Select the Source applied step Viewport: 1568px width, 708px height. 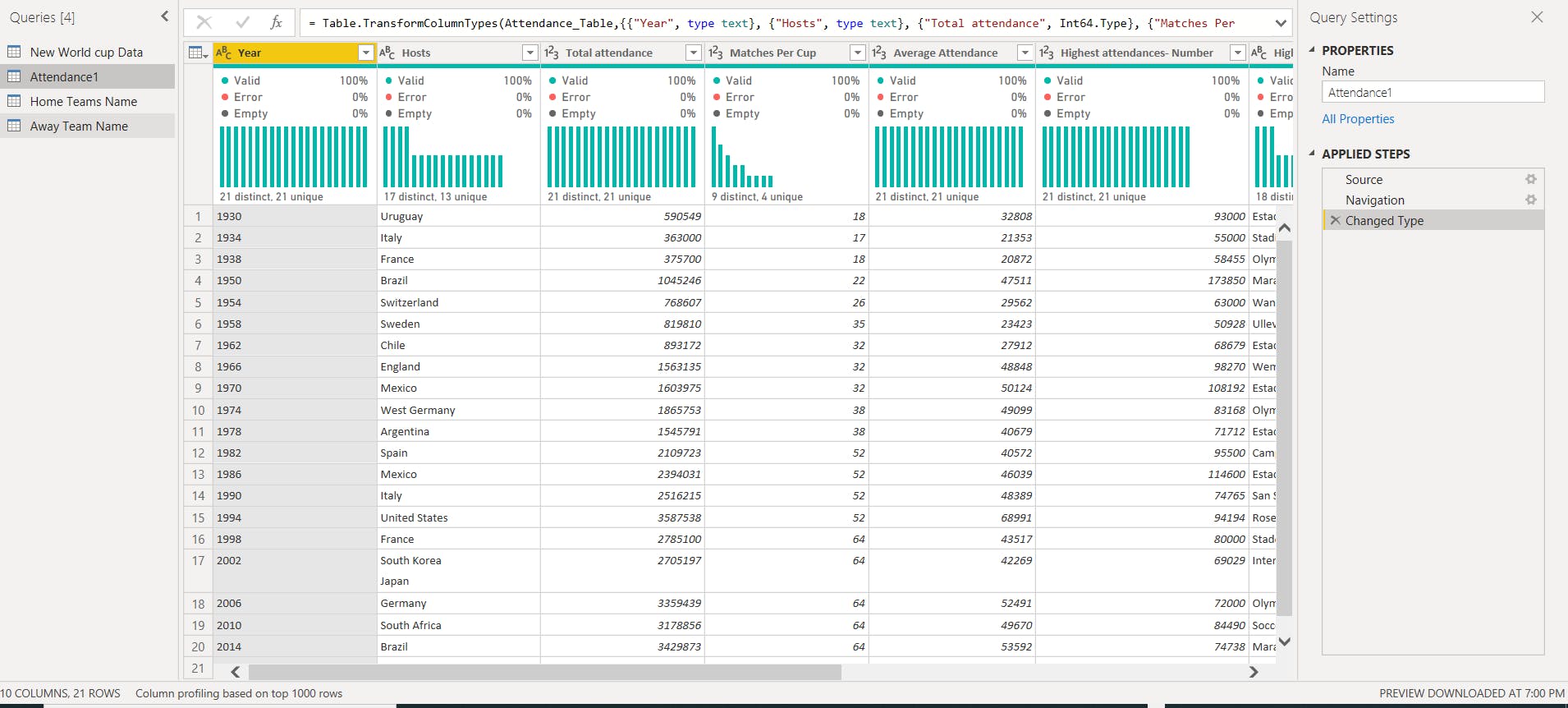1433,179
